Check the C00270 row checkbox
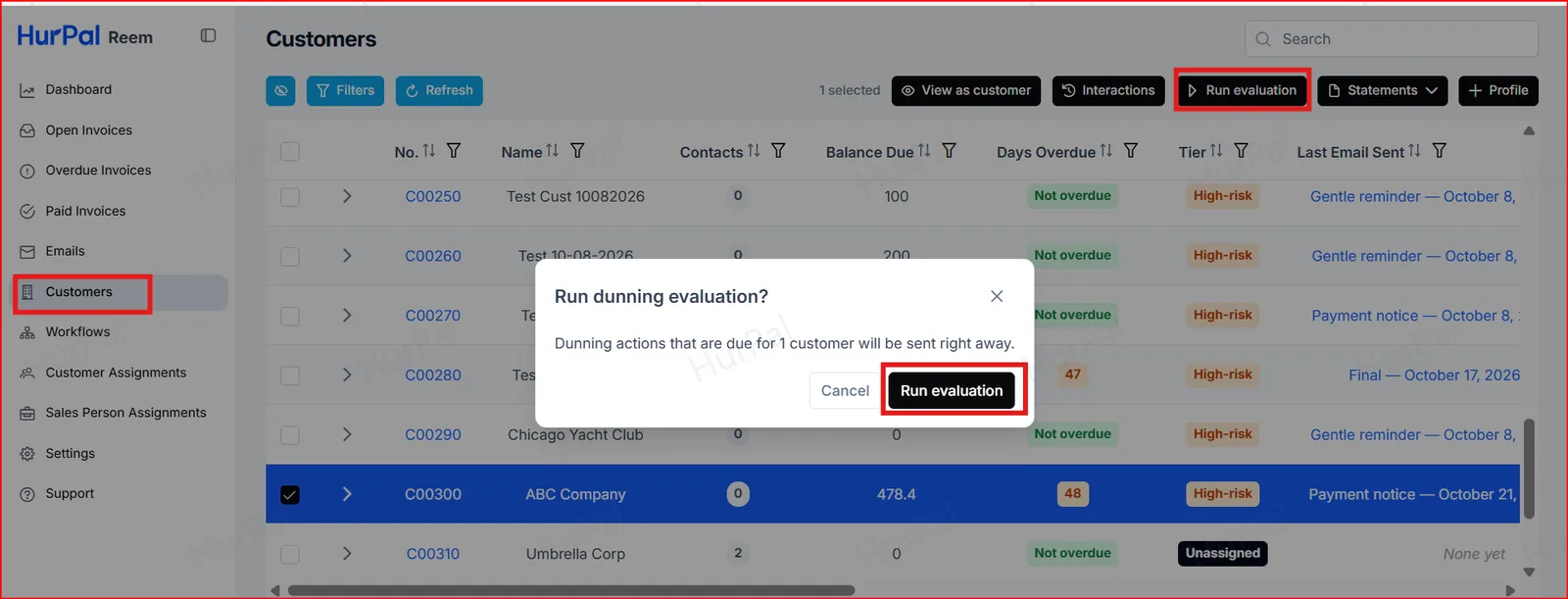This screenshot has height=599, width=1568. pos(290,316)
